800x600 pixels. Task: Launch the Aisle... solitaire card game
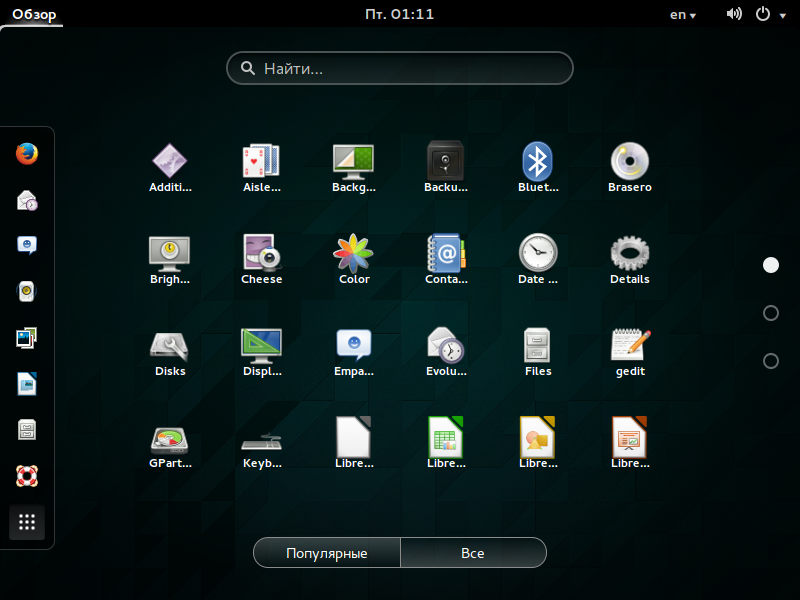tap(262, 168)
